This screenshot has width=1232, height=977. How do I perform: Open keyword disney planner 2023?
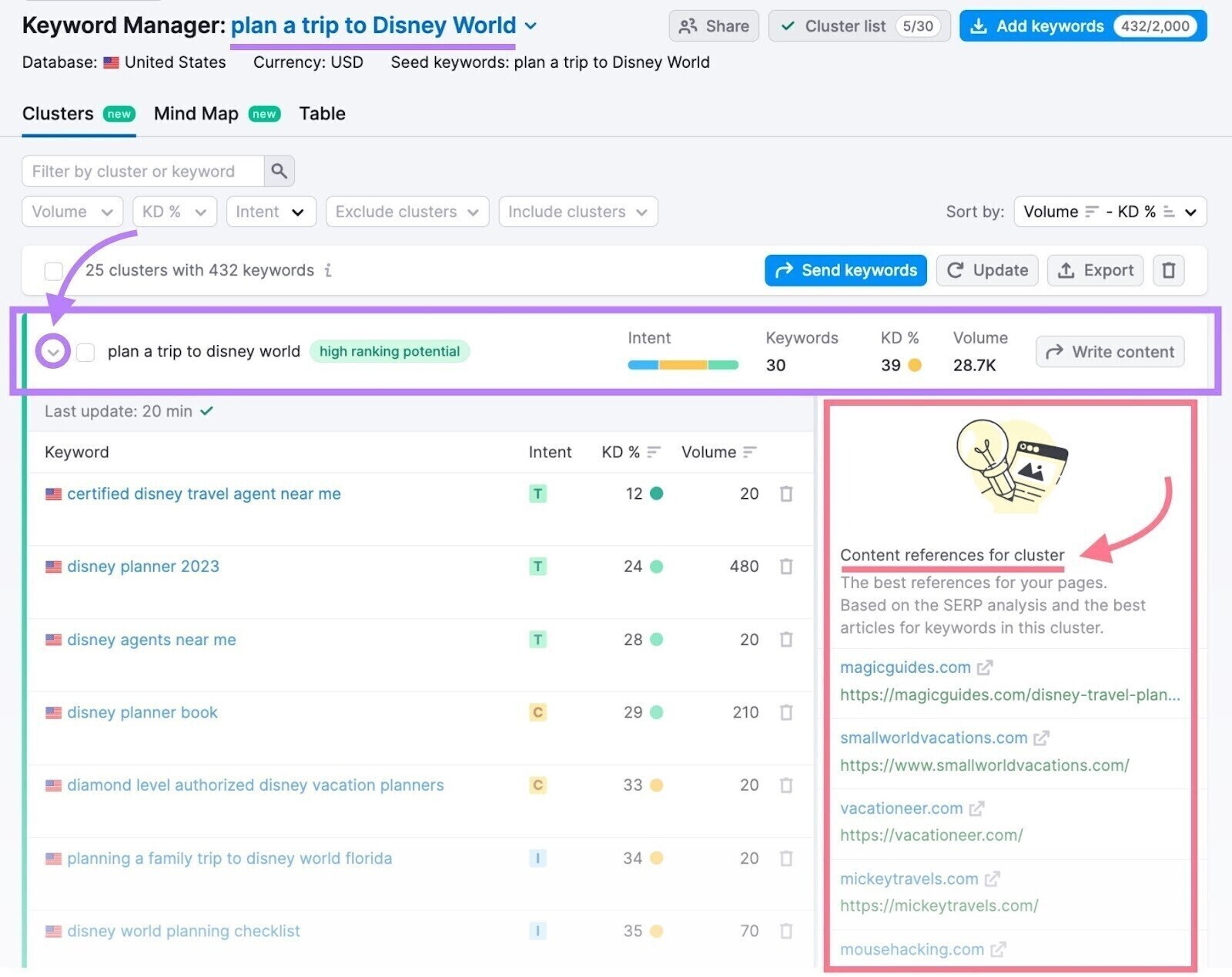click(x=143, y=567)
